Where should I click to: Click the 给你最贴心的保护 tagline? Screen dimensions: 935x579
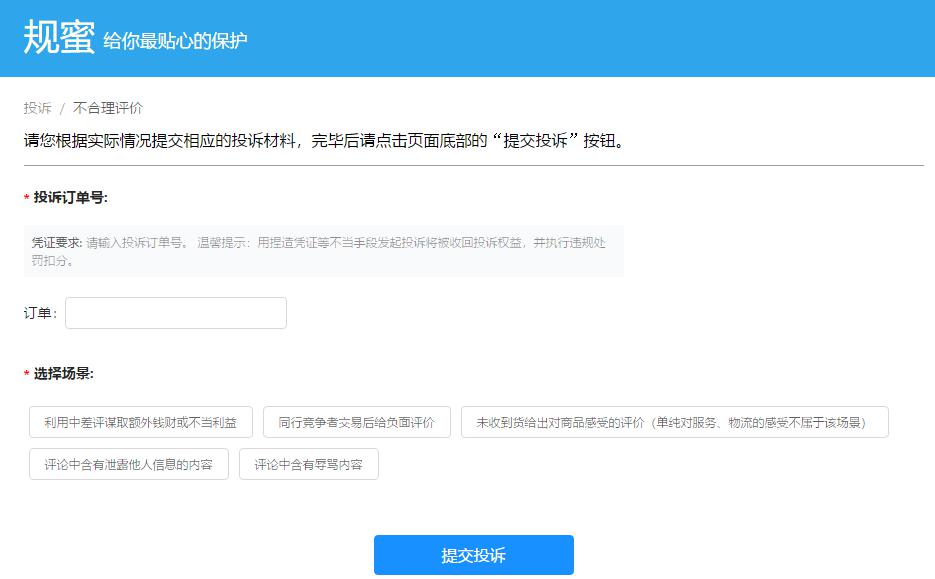pos(176,40)
